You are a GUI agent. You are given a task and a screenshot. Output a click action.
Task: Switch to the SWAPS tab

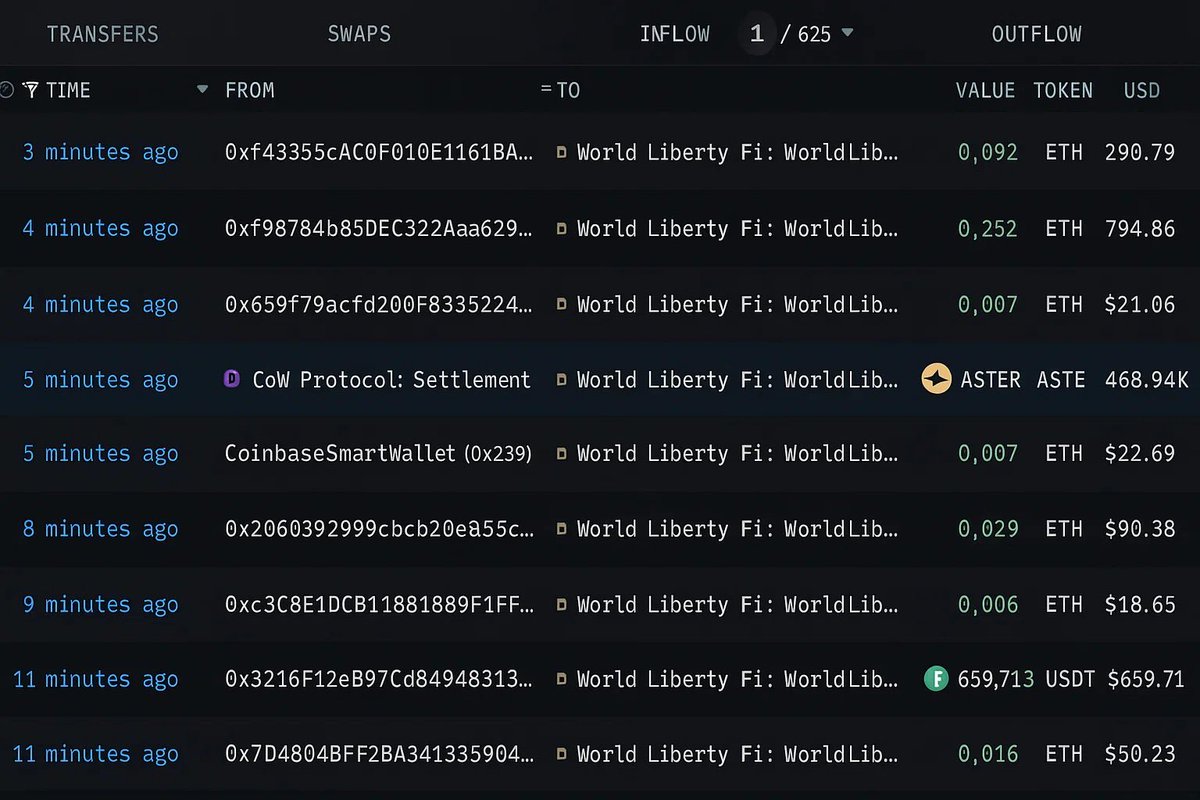pyautogui.click(x=359, y=34)
